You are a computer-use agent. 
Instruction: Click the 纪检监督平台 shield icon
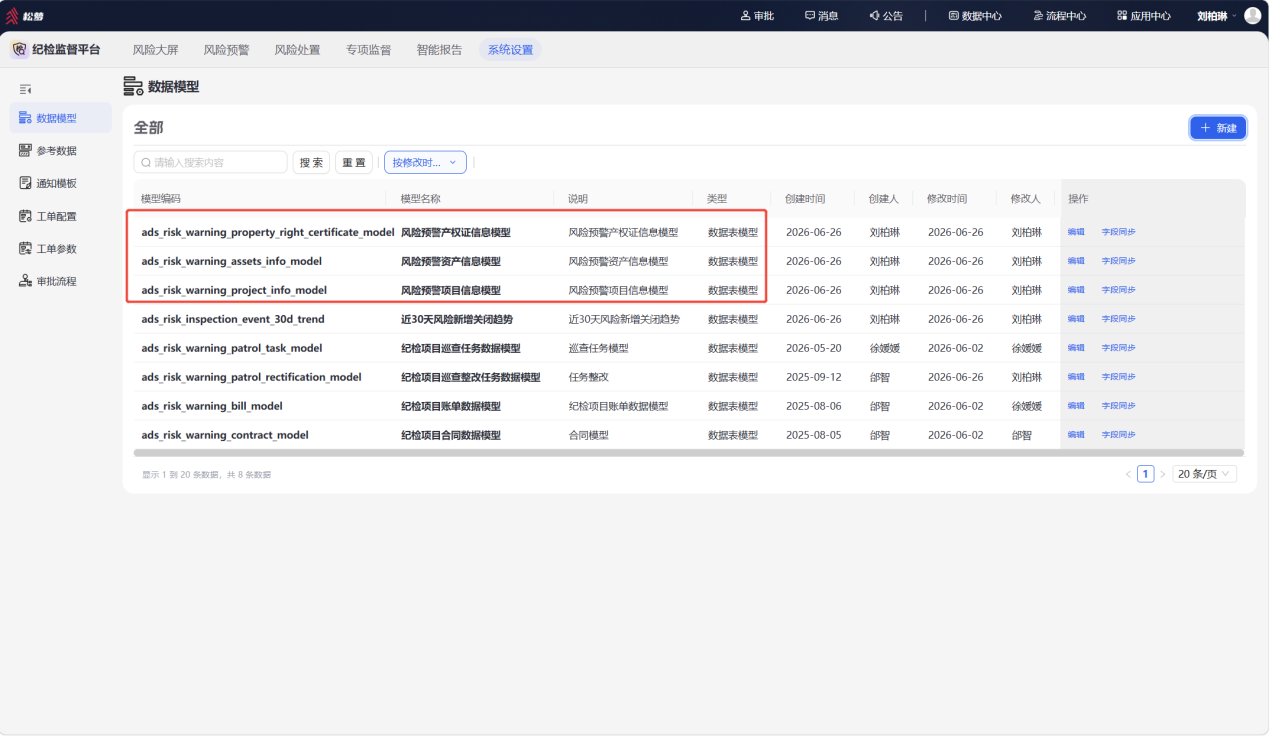[x=19, y=49]
